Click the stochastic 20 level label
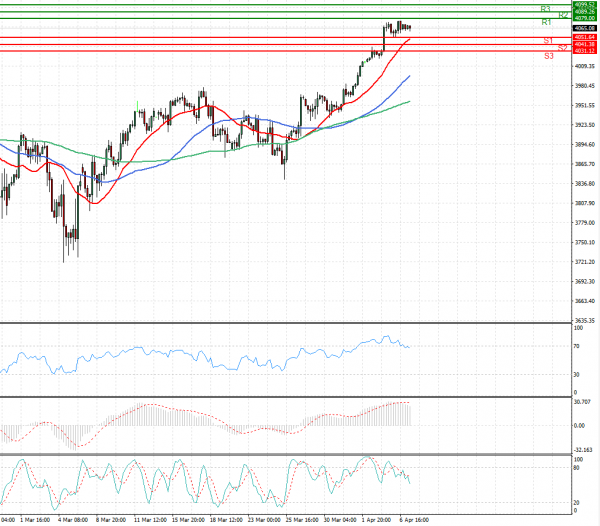The width and height of the screenshot is (600, 526). [577, 503]
